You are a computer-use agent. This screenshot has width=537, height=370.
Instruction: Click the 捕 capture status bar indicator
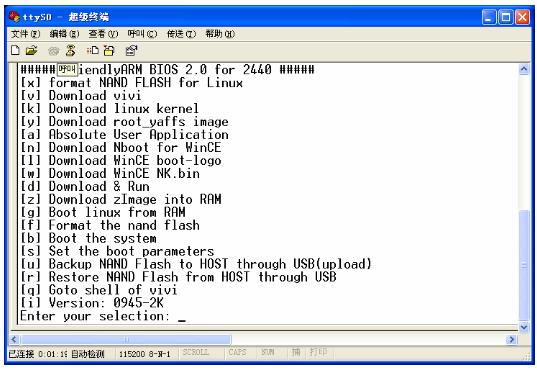296,352
